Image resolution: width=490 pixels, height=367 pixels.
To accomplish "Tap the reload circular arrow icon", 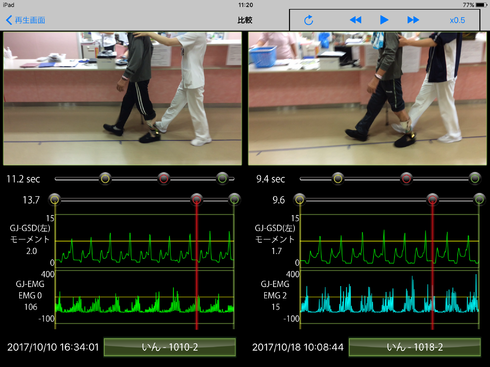I will click(x=309, y=20).
